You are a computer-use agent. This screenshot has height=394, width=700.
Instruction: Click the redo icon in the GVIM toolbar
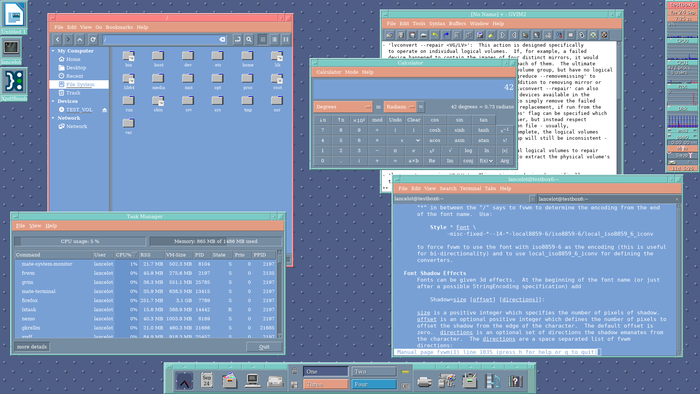click(446, 35)
